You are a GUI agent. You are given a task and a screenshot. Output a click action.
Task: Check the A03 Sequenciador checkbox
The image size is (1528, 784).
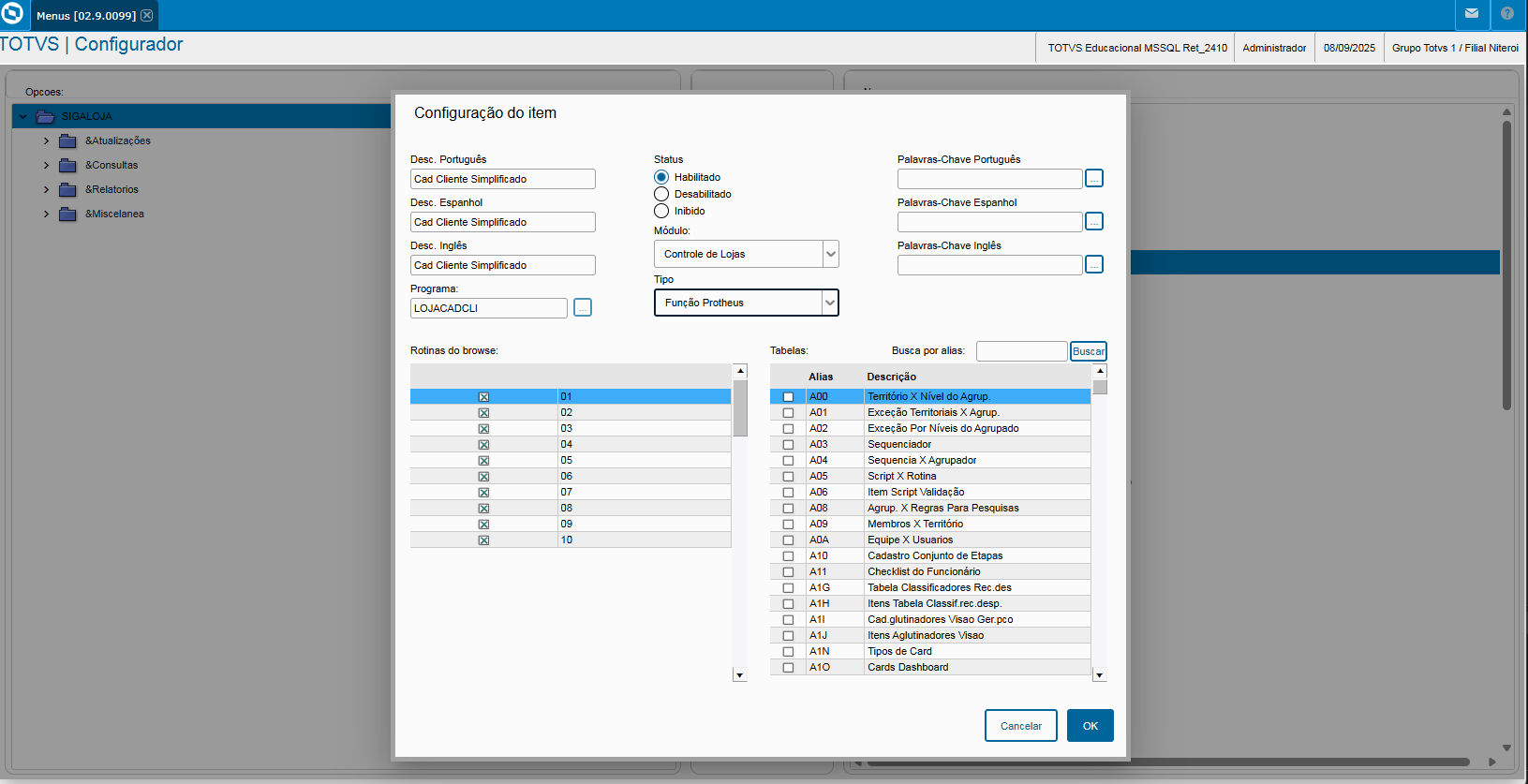click(x=788, y=445)
